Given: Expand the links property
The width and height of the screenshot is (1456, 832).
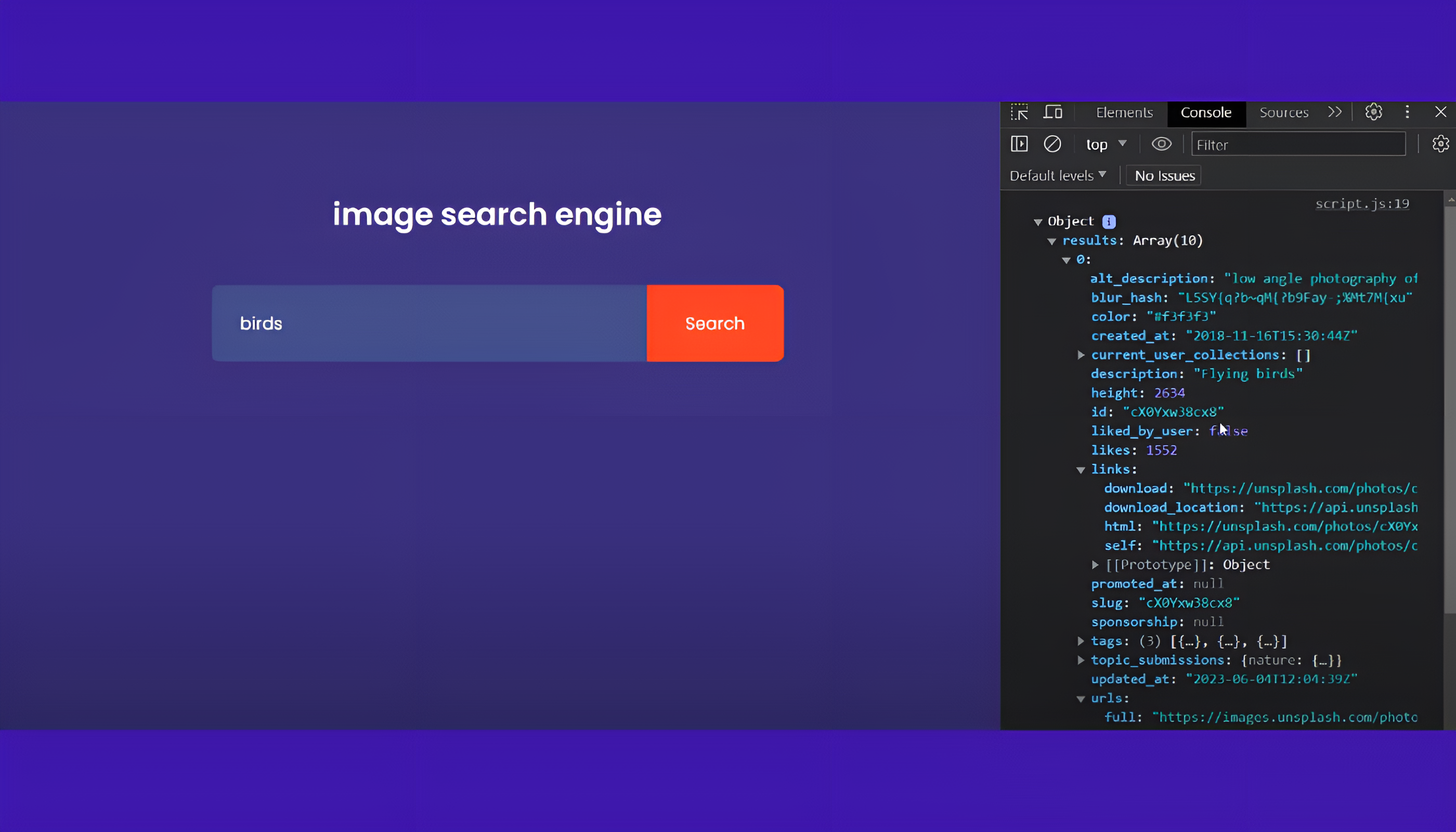Looking at the screenshot, I should [x=1081, y=469].
